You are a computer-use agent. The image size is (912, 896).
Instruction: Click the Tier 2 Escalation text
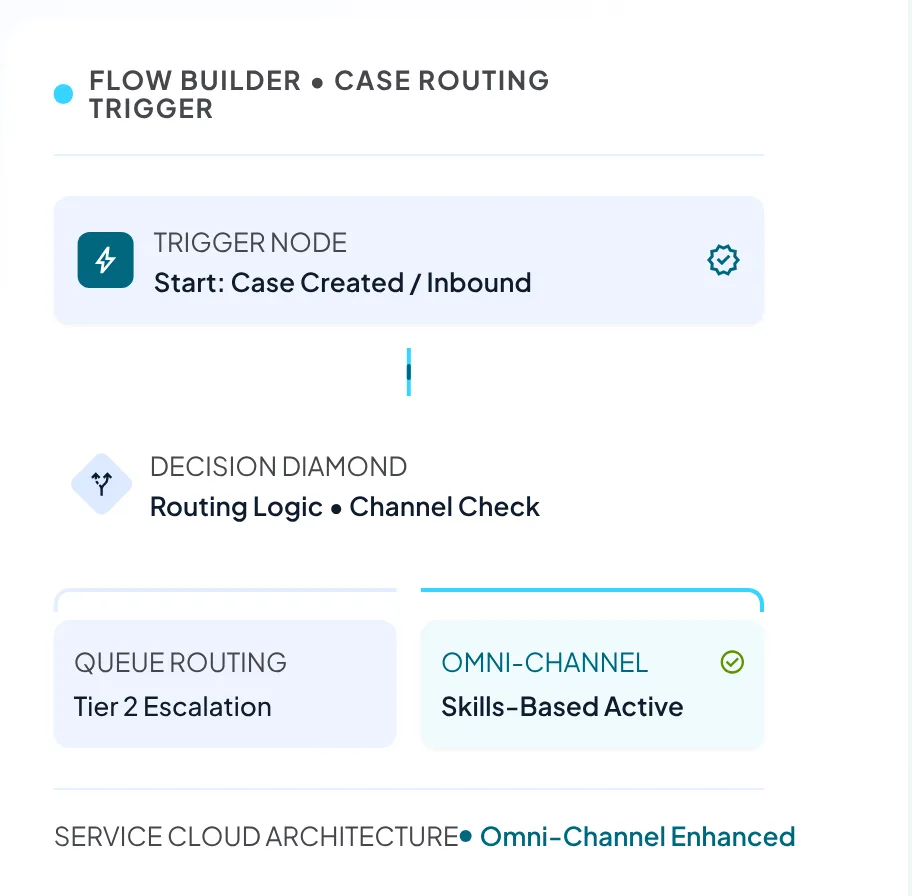pyautogui.click(x=173, y=707)
